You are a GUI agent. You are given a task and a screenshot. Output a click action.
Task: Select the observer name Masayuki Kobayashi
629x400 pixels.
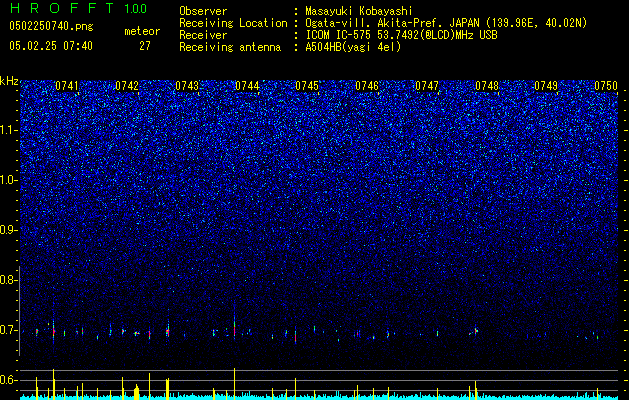(x=359, y=11)
